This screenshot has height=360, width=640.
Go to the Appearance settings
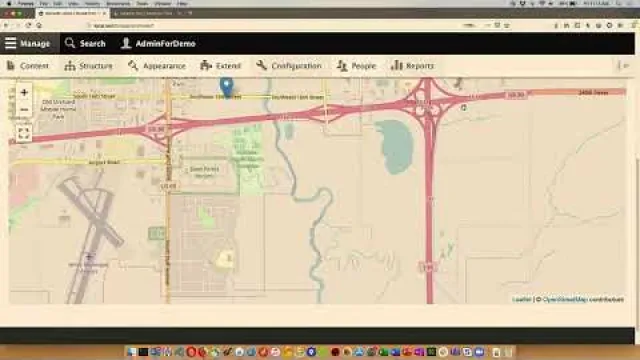[157, 66]
